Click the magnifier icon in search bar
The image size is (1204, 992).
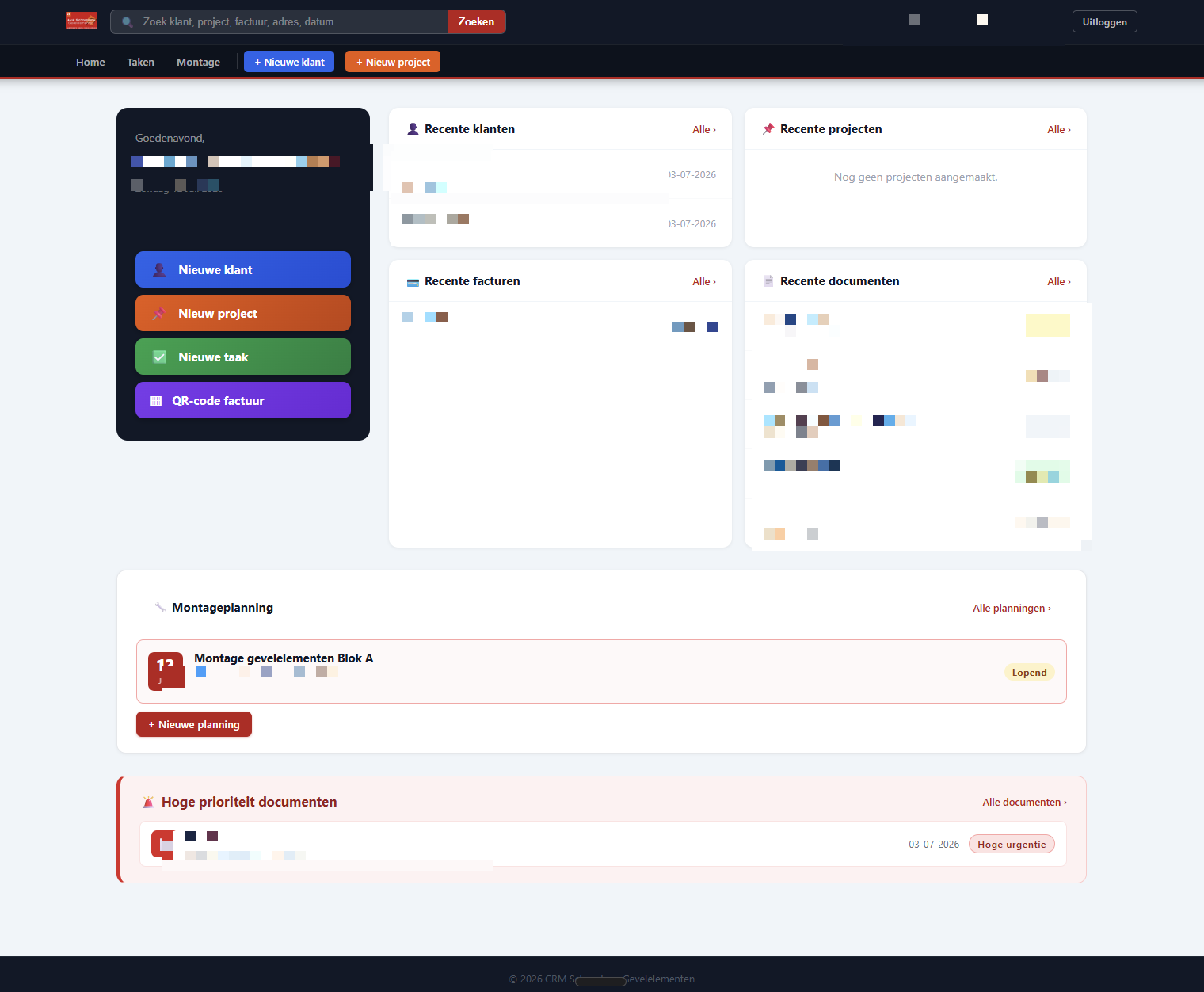pyautogui.click(x=127, y=22)
